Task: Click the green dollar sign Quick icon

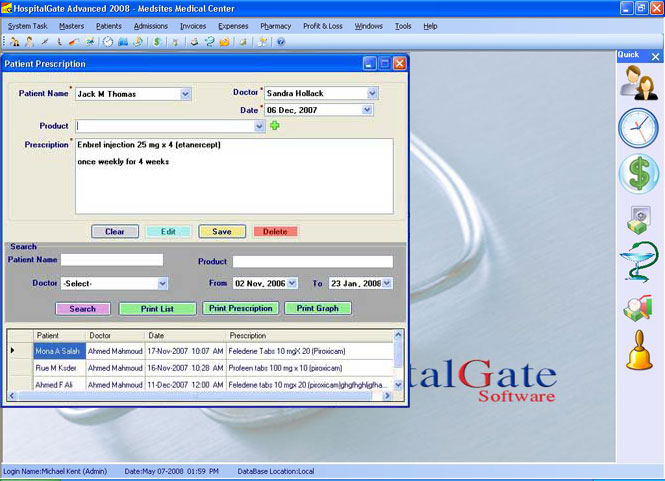Action: [x=638, y=174]
